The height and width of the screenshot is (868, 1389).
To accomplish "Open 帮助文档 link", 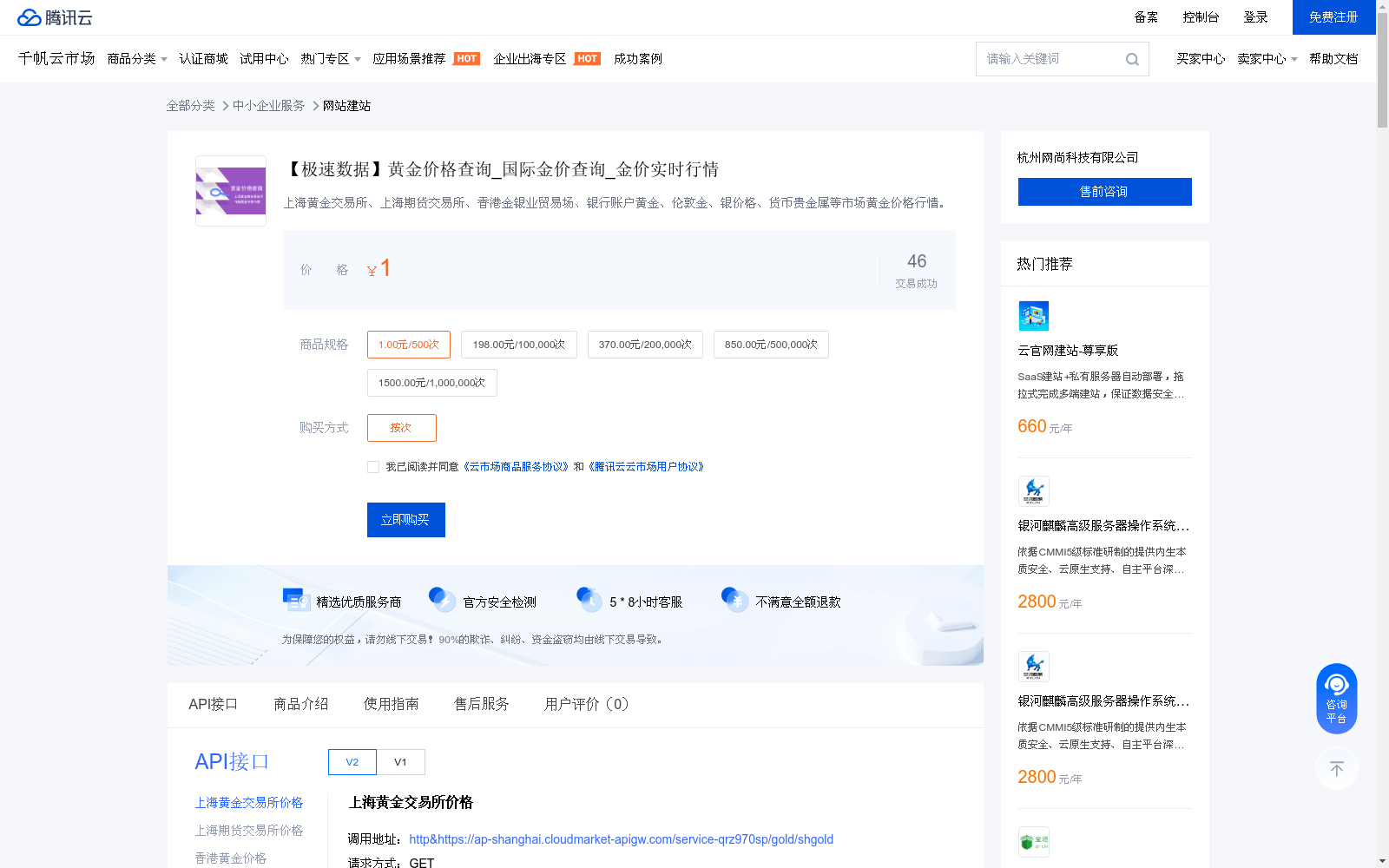I will (1333, 59).
